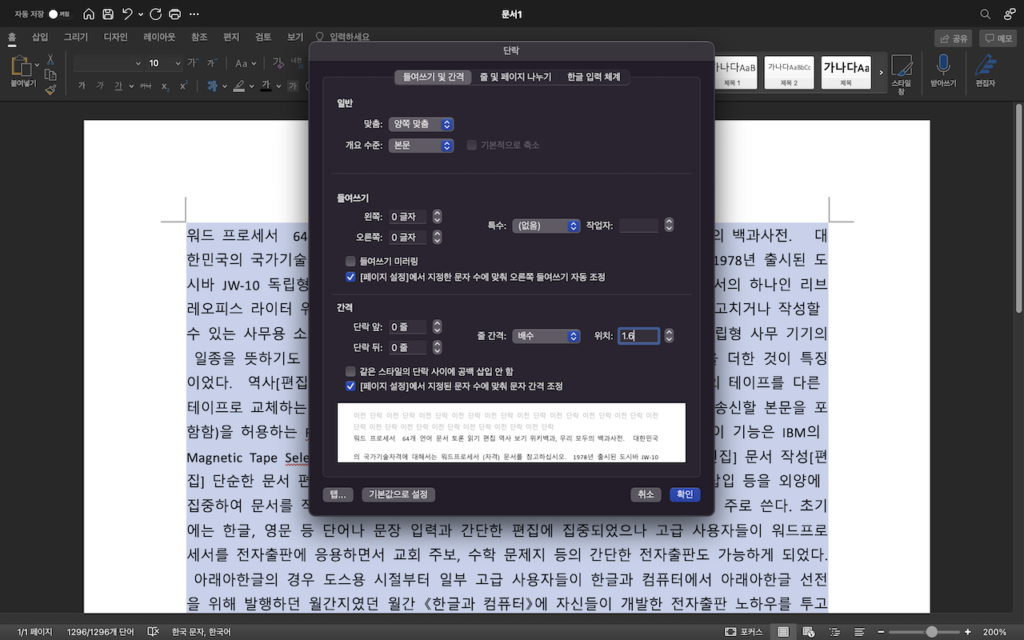Select the Web Layout view icon in status bar
This screenshot has height=640, width=1024.
pos(808,632)
